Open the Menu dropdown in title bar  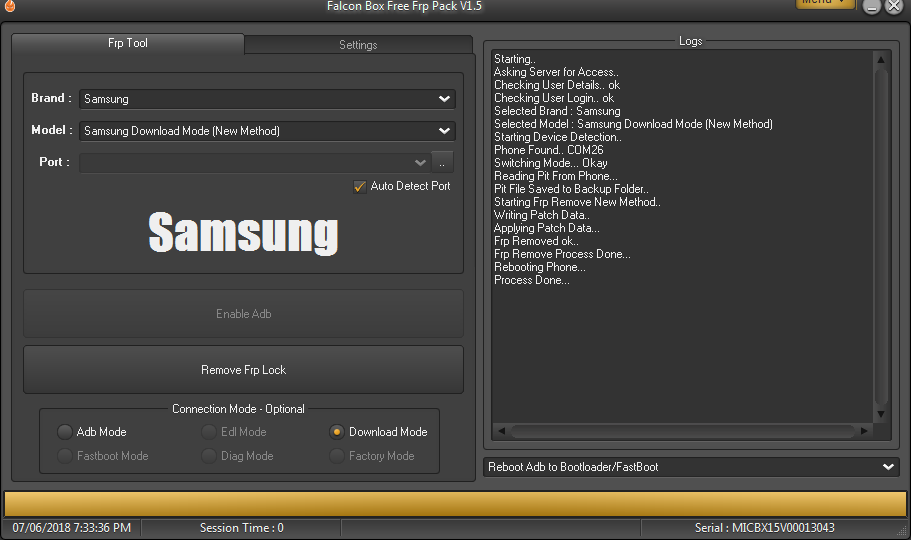click(824, 3)
